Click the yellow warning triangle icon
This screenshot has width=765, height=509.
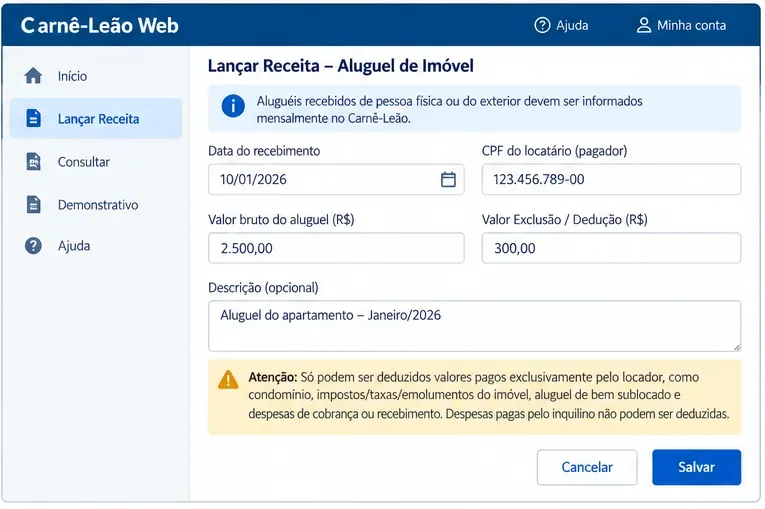pyautogui.click(x=228, y=380)
